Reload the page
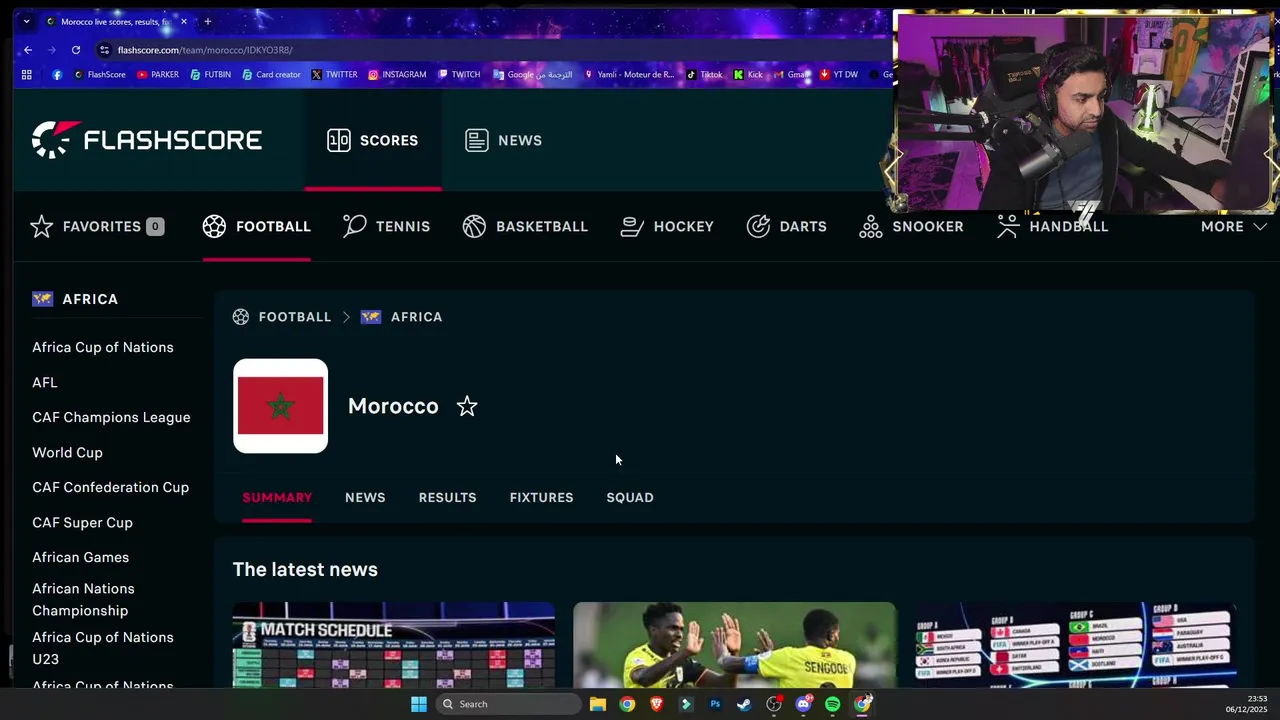1280x720 pixels. click(75, 50)
